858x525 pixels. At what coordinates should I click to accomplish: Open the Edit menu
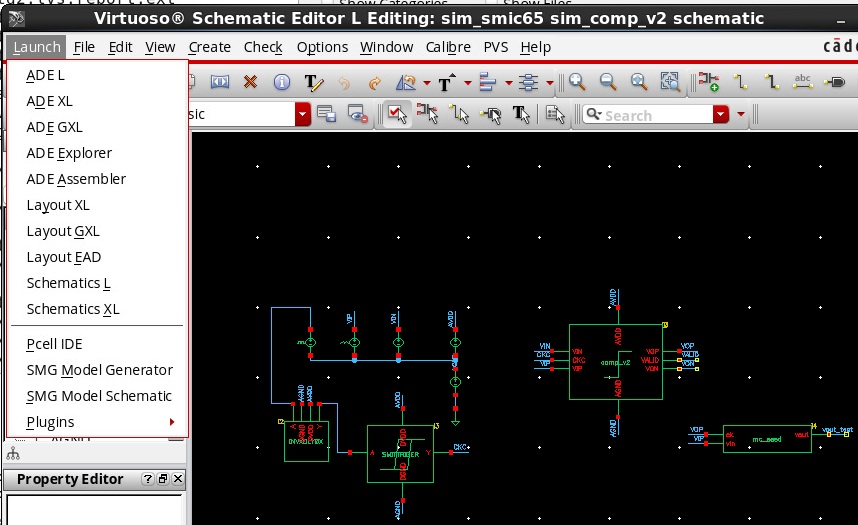click(x=120, y=47)
